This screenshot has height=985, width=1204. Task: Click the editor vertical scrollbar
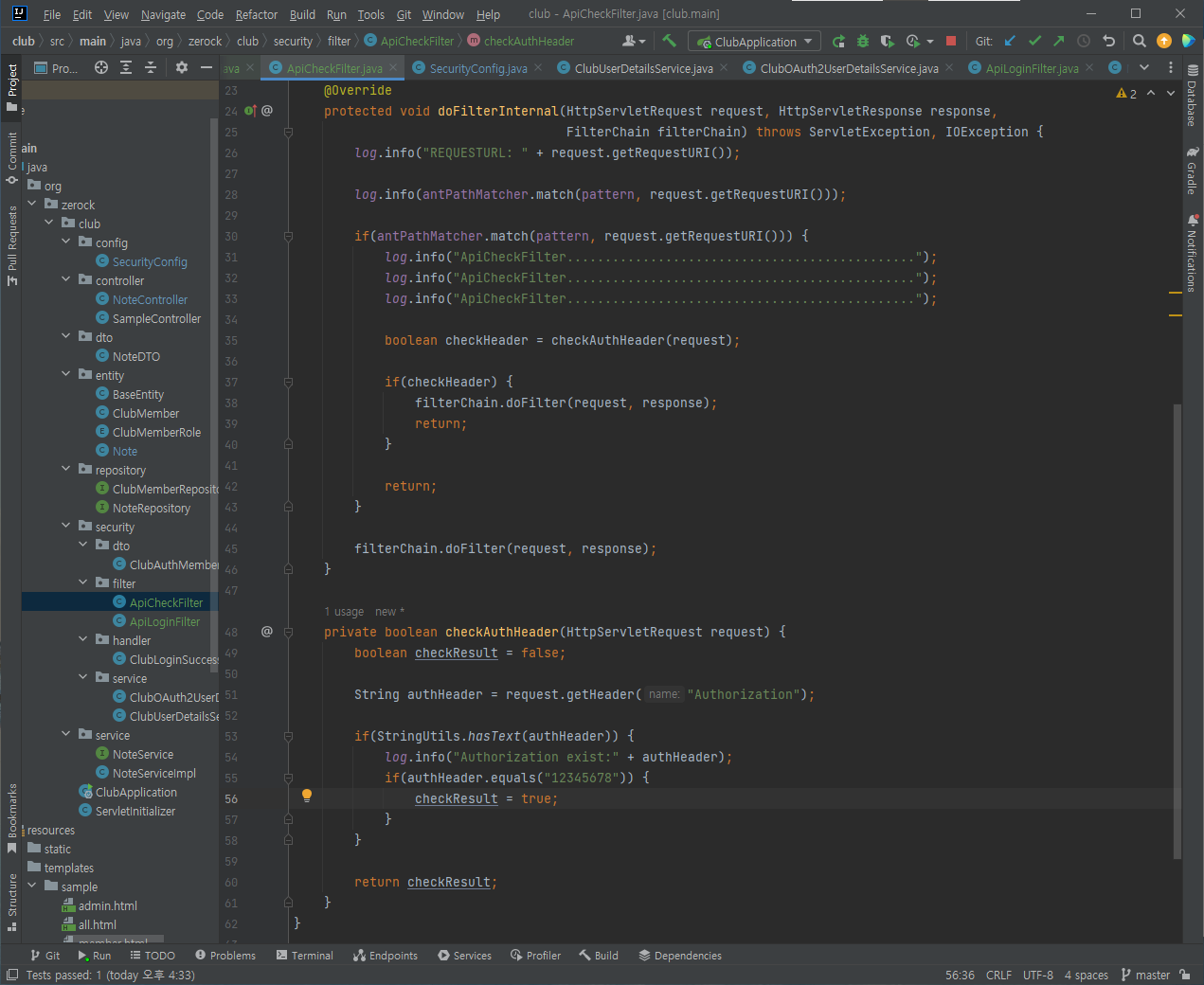click(1177, 631)
